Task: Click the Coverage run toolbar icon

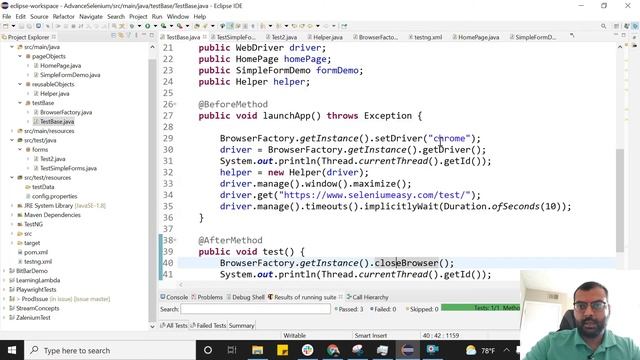Action: coord(163,26)
